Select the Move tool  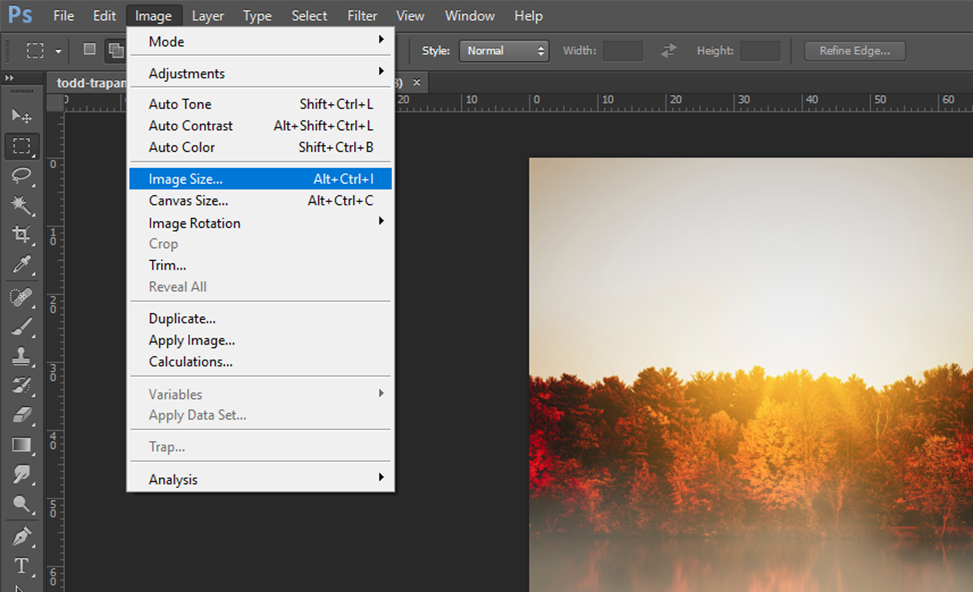[x=22, y=115]
